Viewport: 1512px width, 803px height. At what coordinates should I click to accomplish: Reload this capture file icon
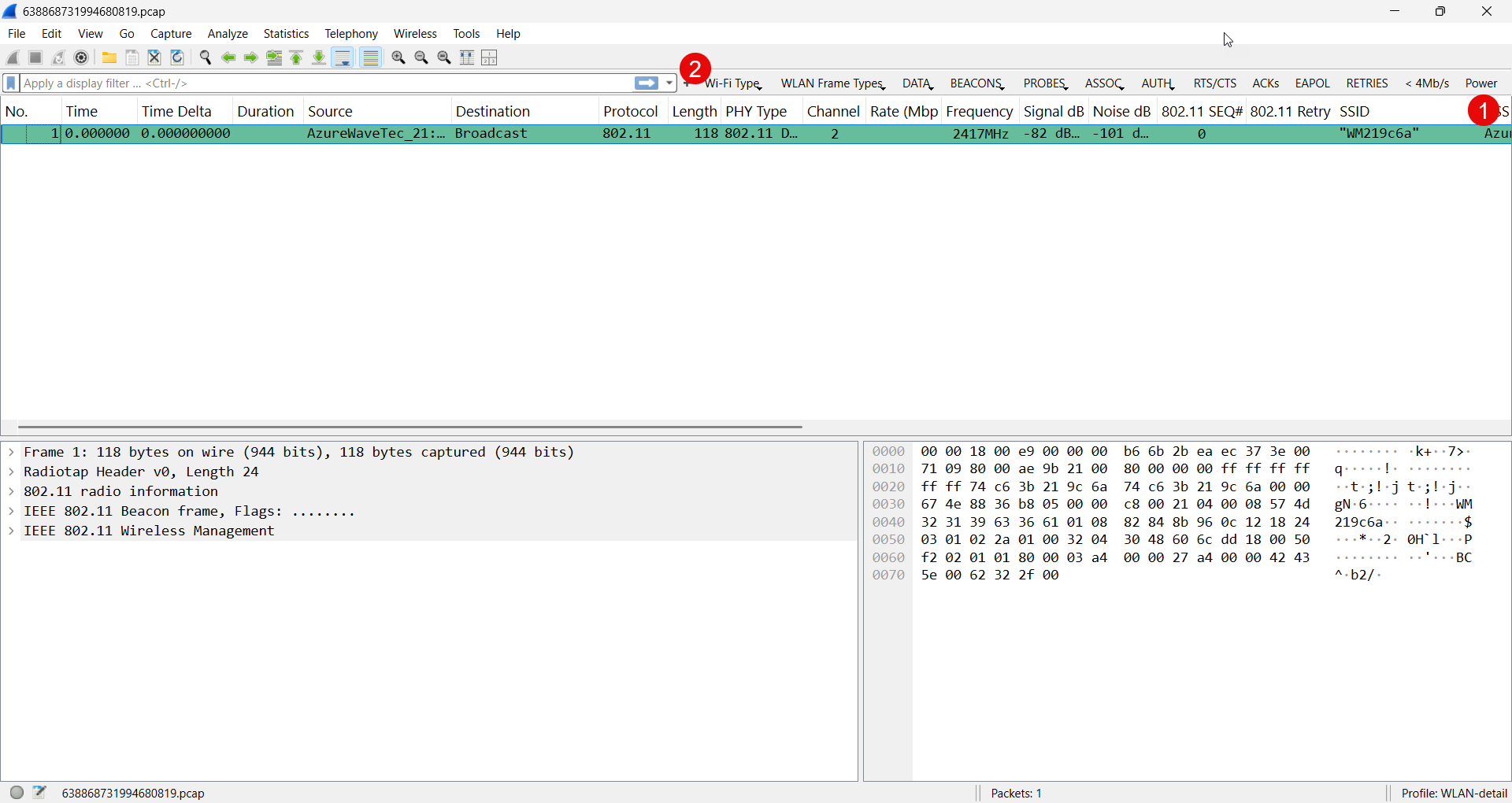coord(177,57)
